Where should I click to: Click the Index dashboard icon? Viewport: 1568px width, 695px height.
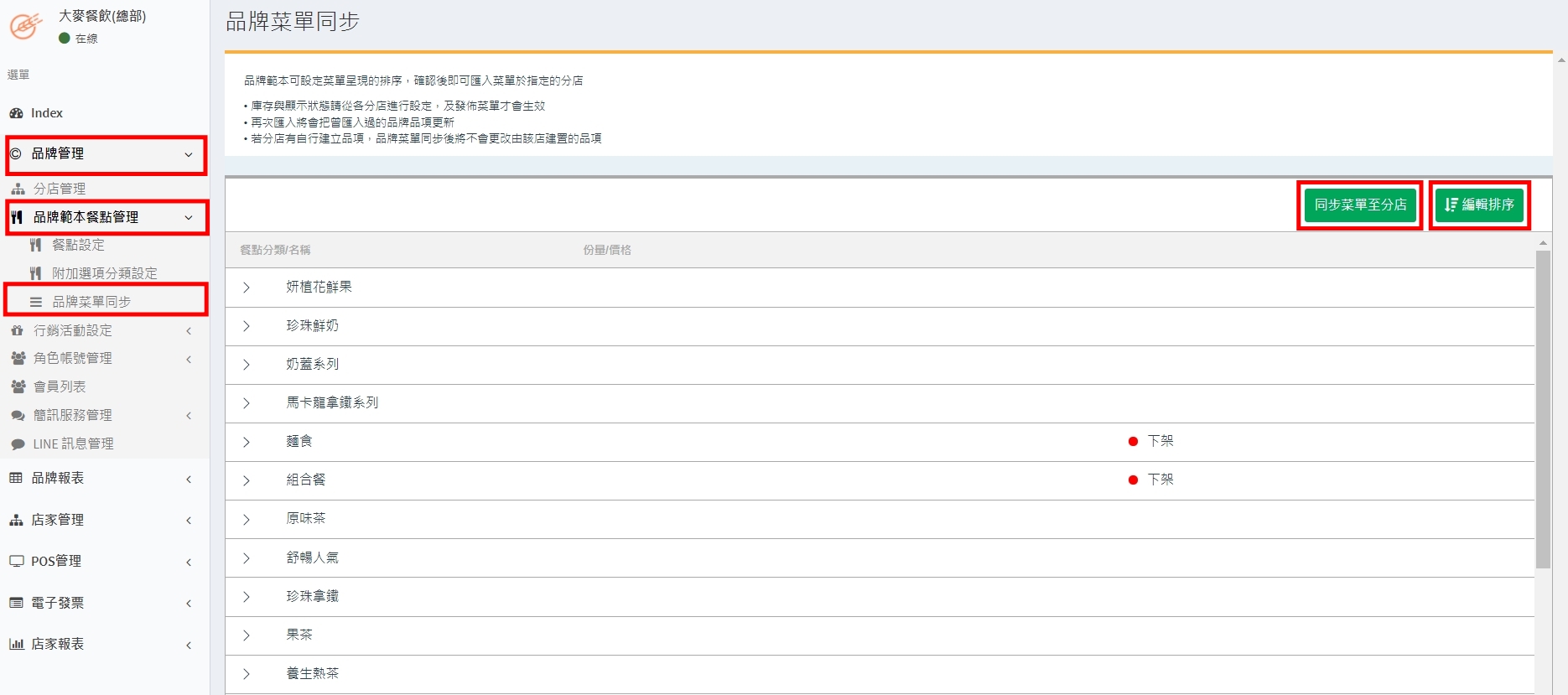click(x=16, y=113)
